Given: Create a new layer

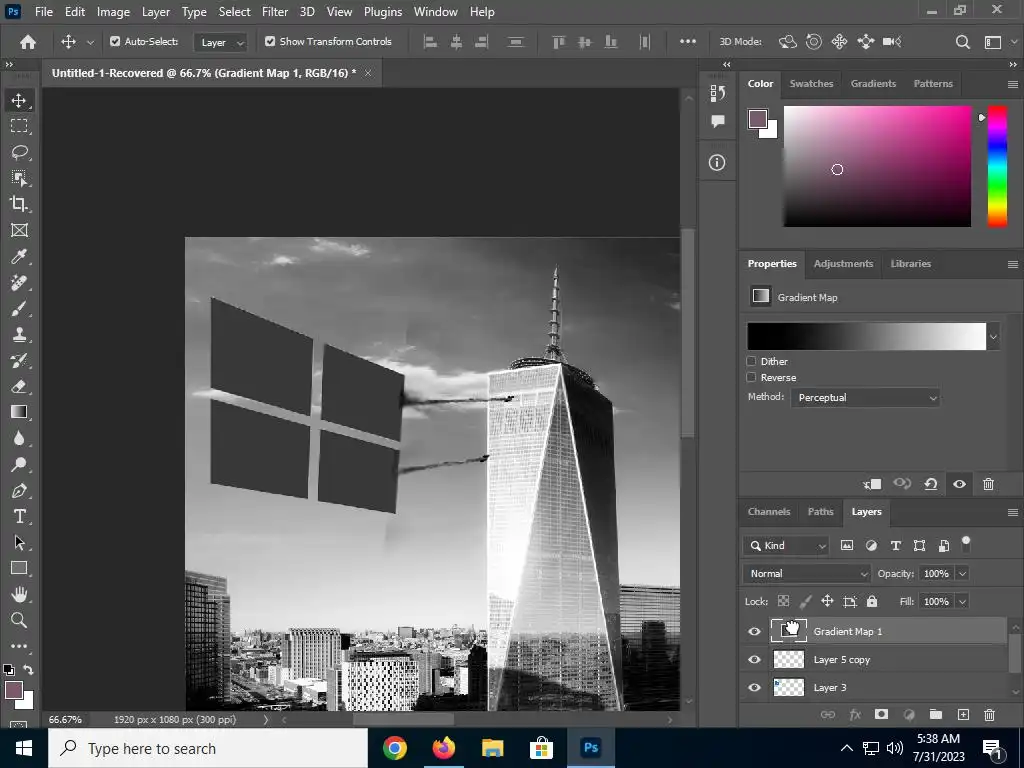Looking at the screenshot, I should [963, 714].
